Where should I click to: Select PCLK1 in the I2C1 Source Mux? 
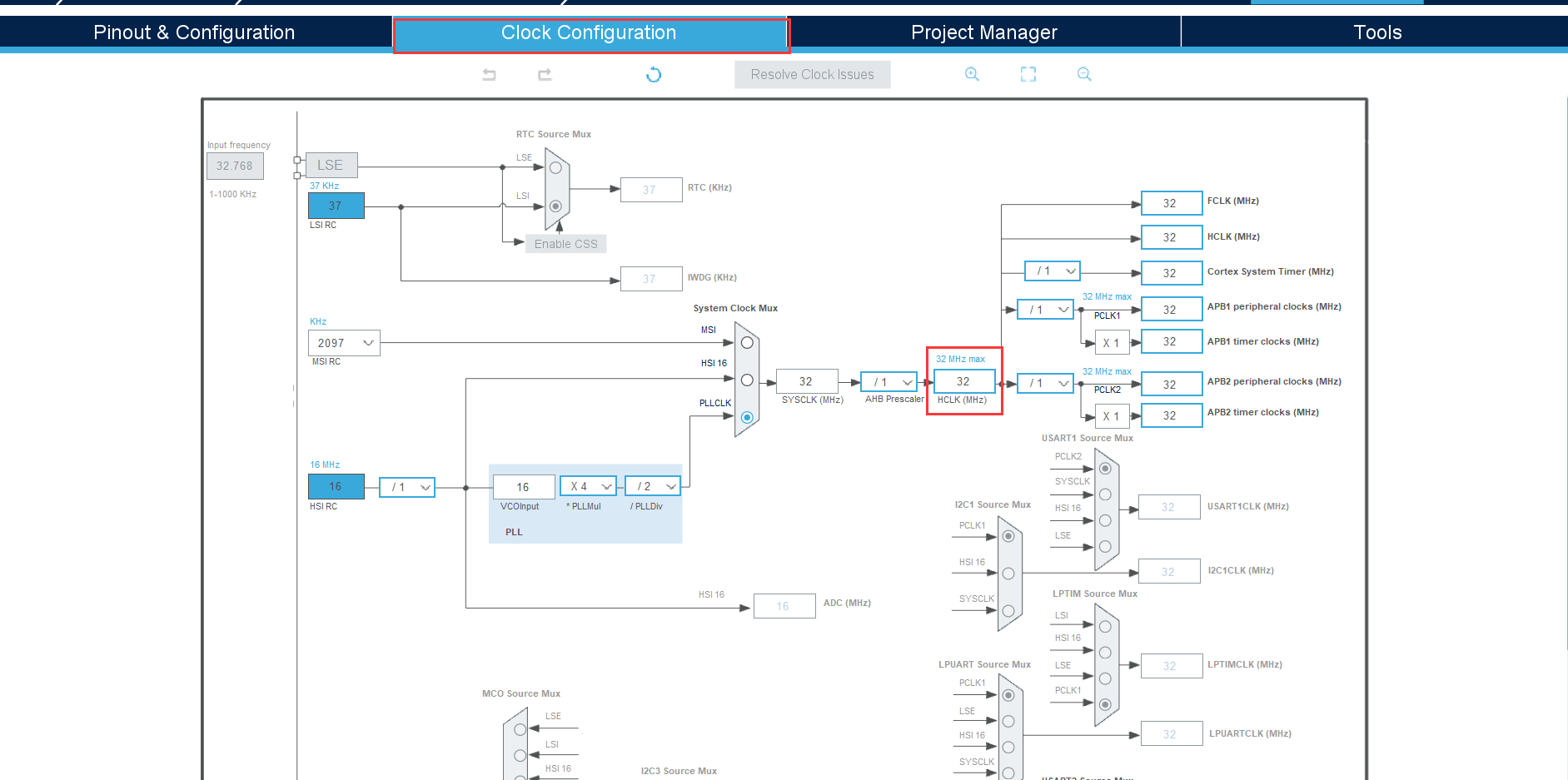coord(1008,536)
